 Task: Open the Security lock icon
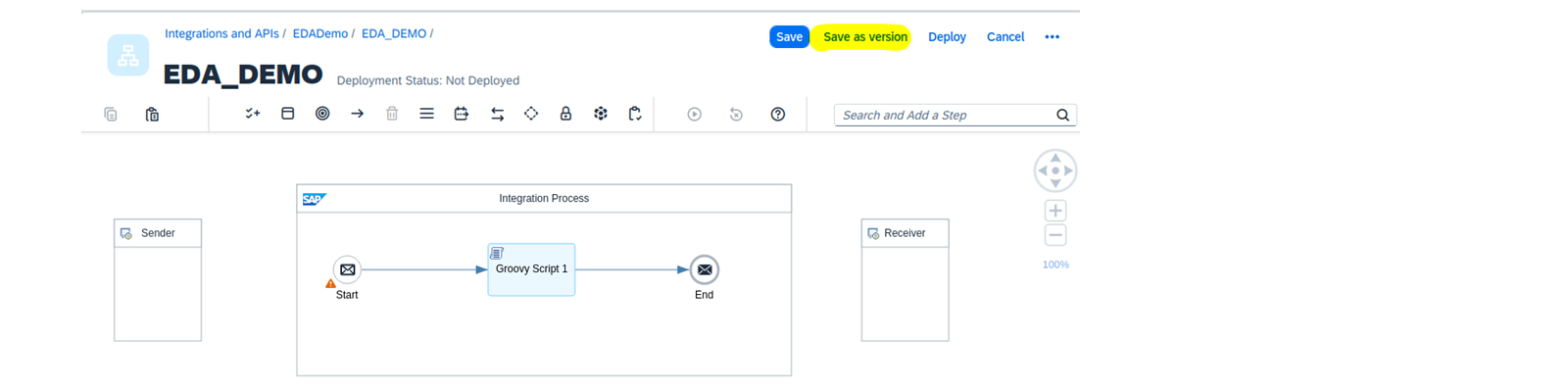[565, 114]
